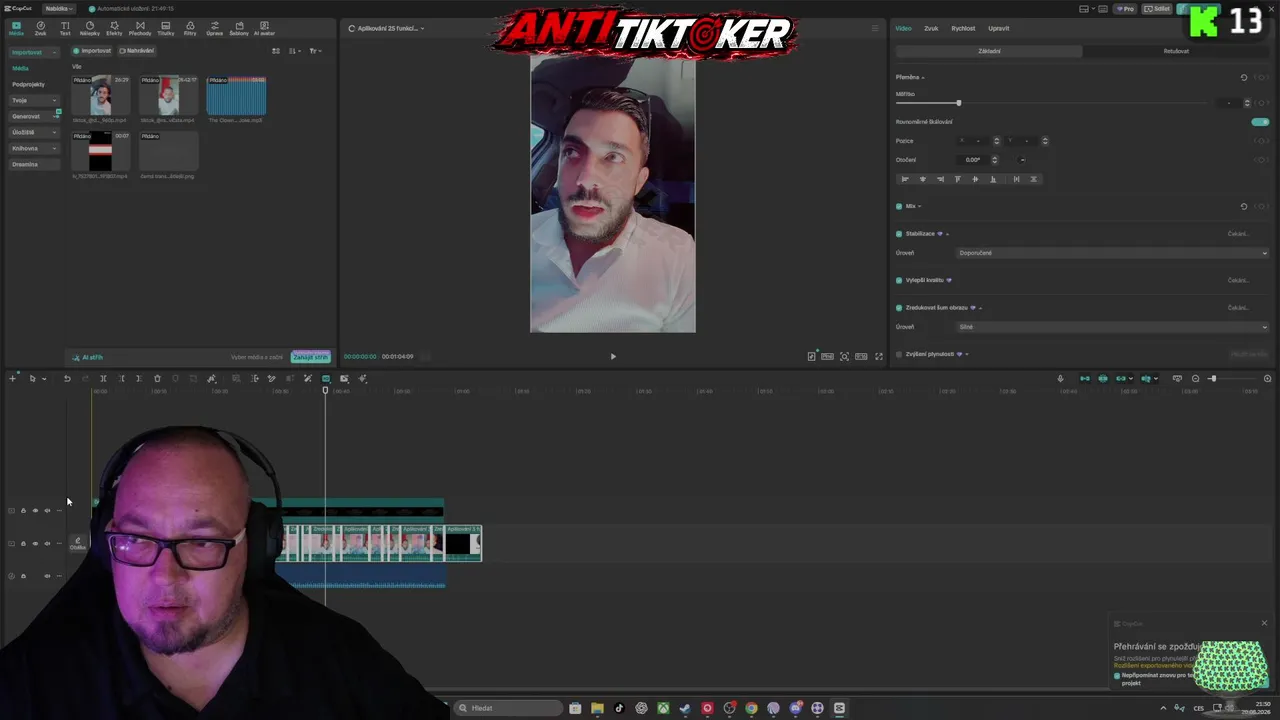Expand the Knihovna sidebar section
This screenshot has height=720, width=1280.
(x=33, y=148)
